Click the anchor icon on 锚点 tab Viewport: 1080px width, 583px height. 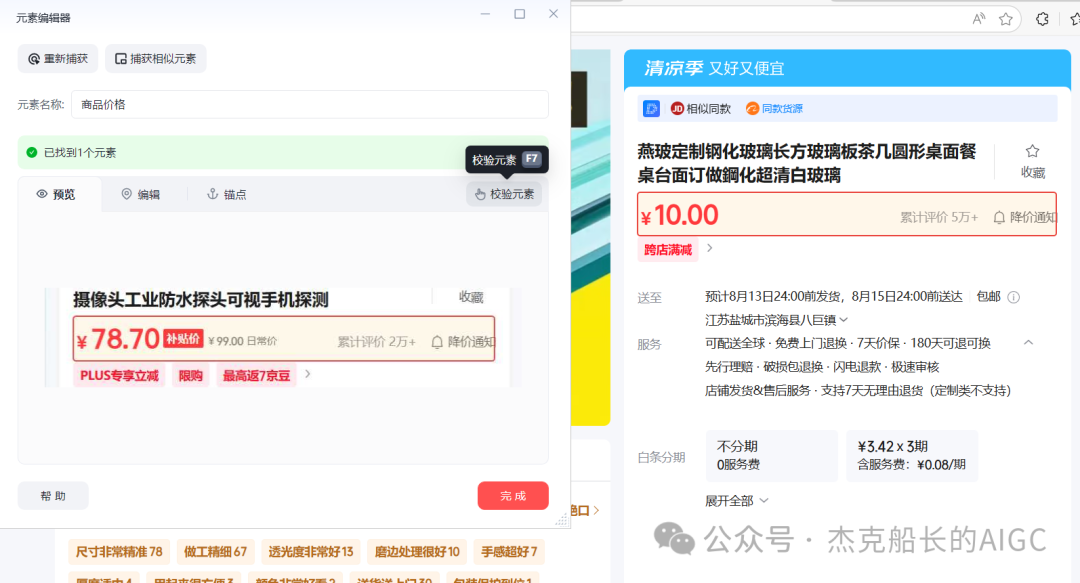(213, 194)
